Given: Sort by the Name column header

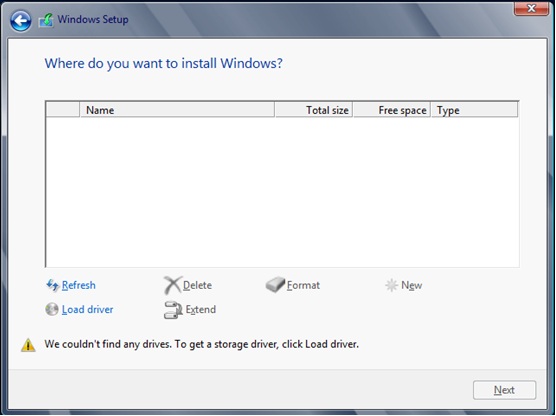Looking at the screenshot, I should [x=177, y=110].
